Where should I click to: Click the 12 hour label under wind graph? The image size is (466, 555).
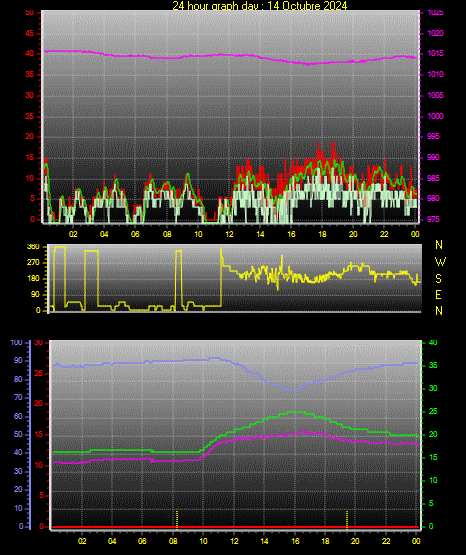click(x=229, y=234)
